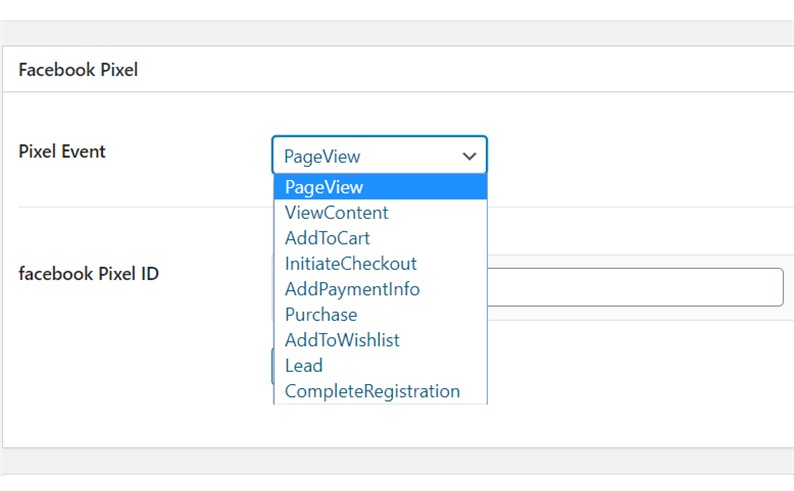
Task: Choose the Lead event option
Action: (304, 366)
